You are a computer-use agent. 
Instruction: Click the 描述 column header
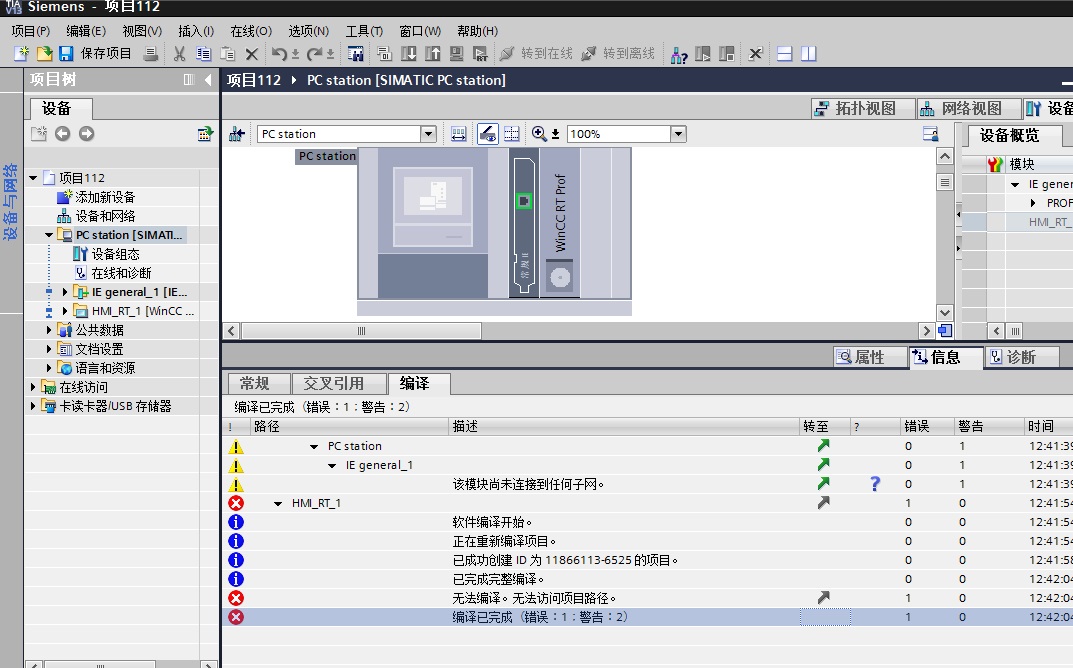[x=624, y=426]
